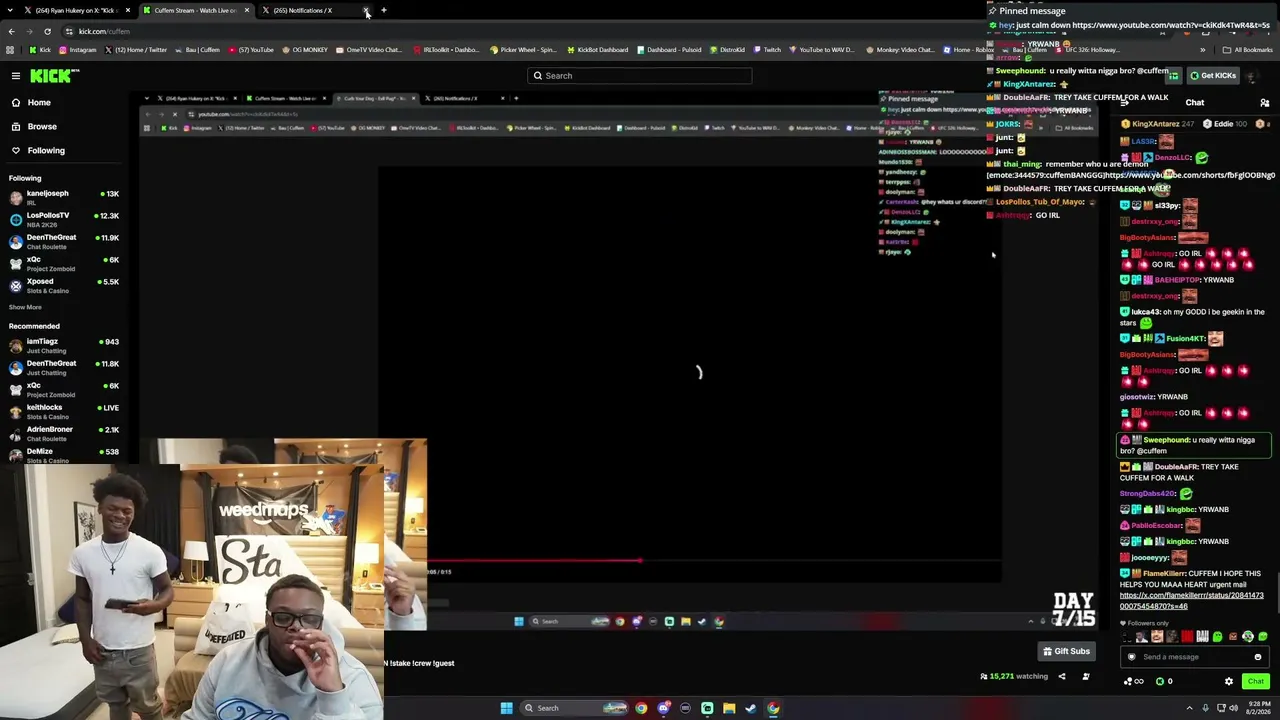Open LosPollosTV channel in Following list

[64, 219]
